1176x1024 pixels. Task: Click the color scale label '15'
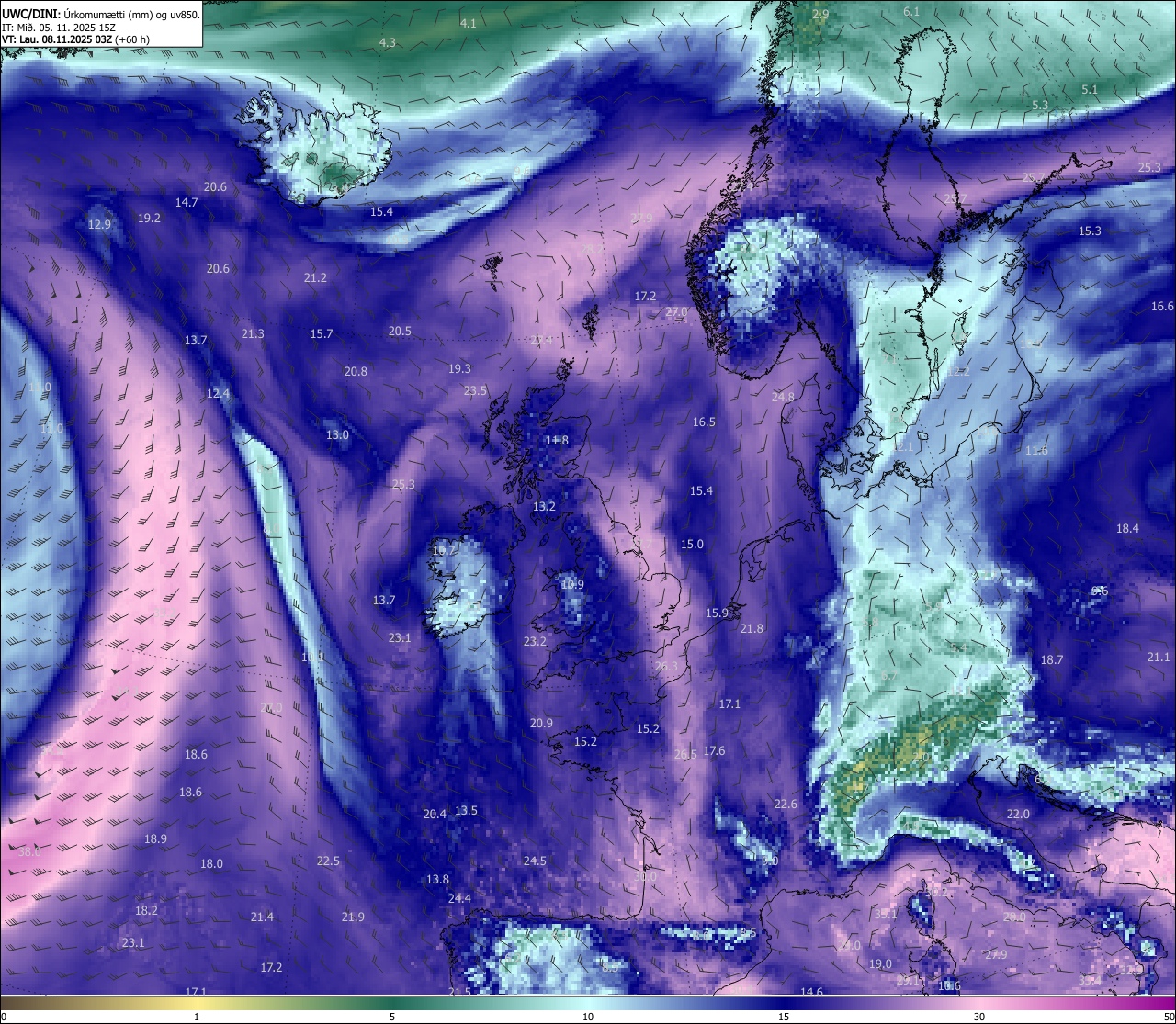pyautogui.click(x=784, y=1017)
